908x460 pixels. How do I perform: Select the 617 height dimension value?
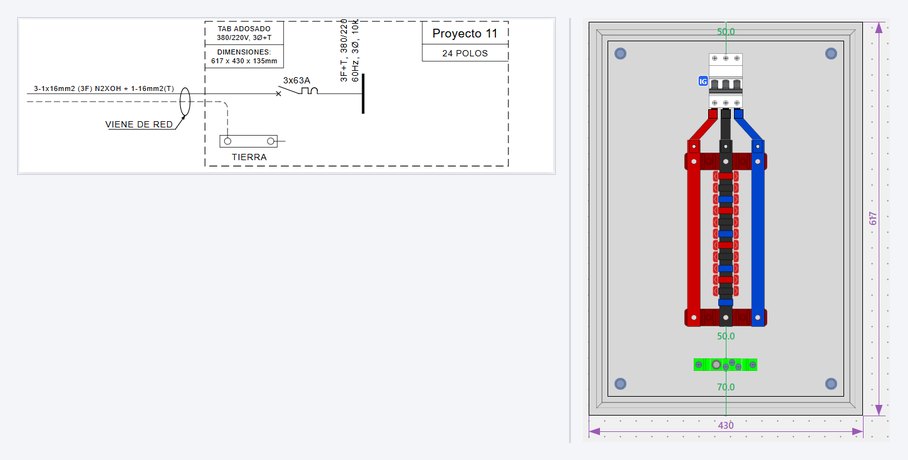click(873, 218)
